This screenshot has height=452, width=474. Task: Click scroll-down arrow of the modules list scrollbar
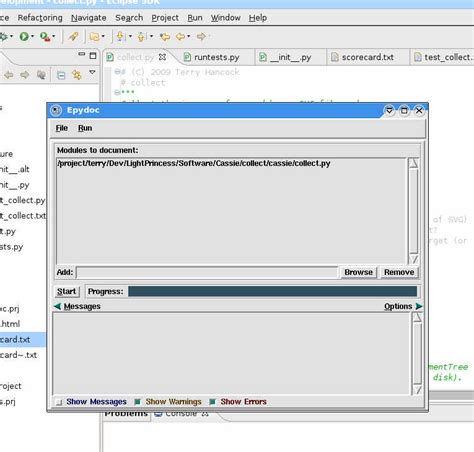413,259
